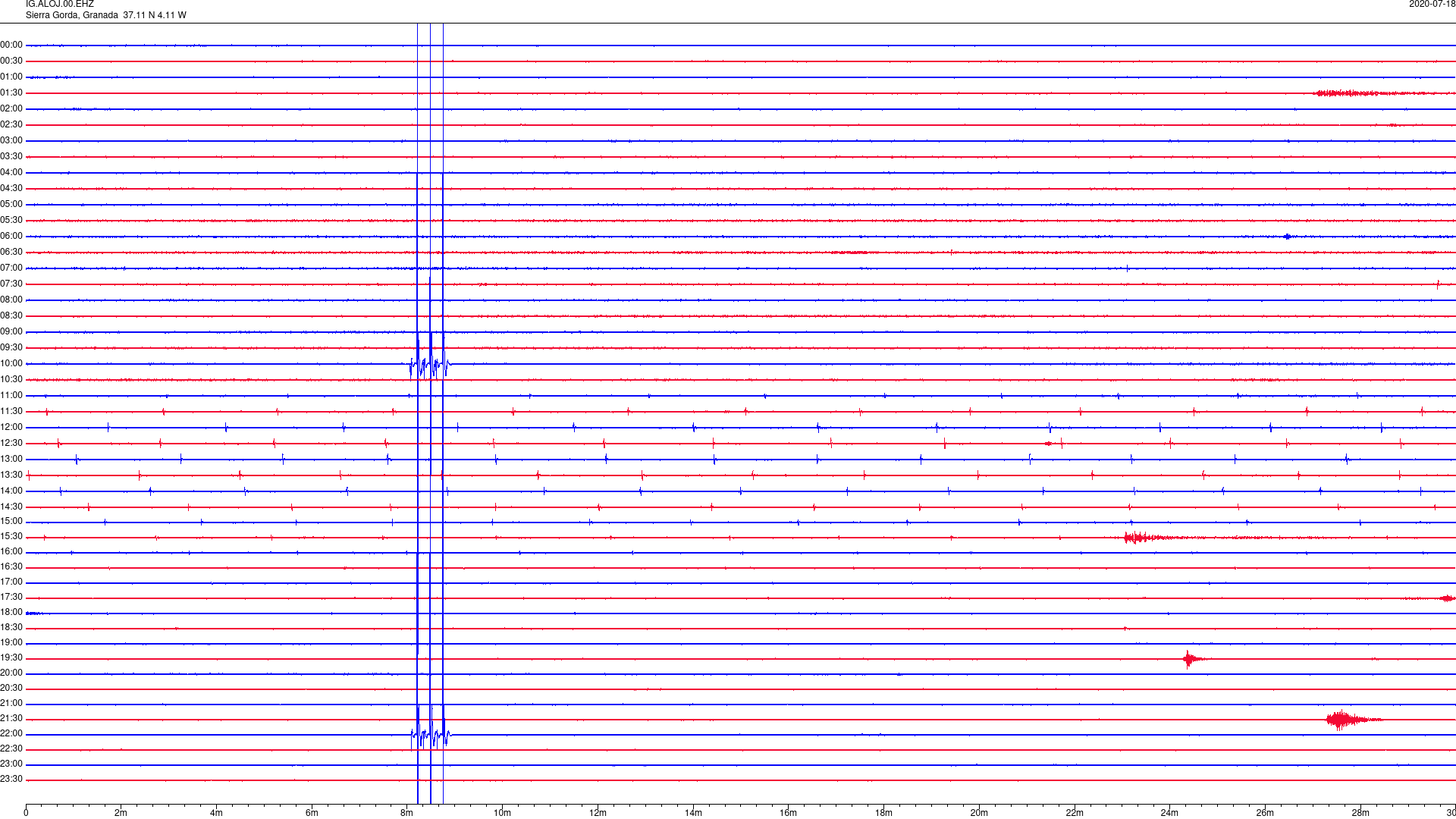
Task: Select the 23:30 trace time label
Action: click(x=11, y=780)
